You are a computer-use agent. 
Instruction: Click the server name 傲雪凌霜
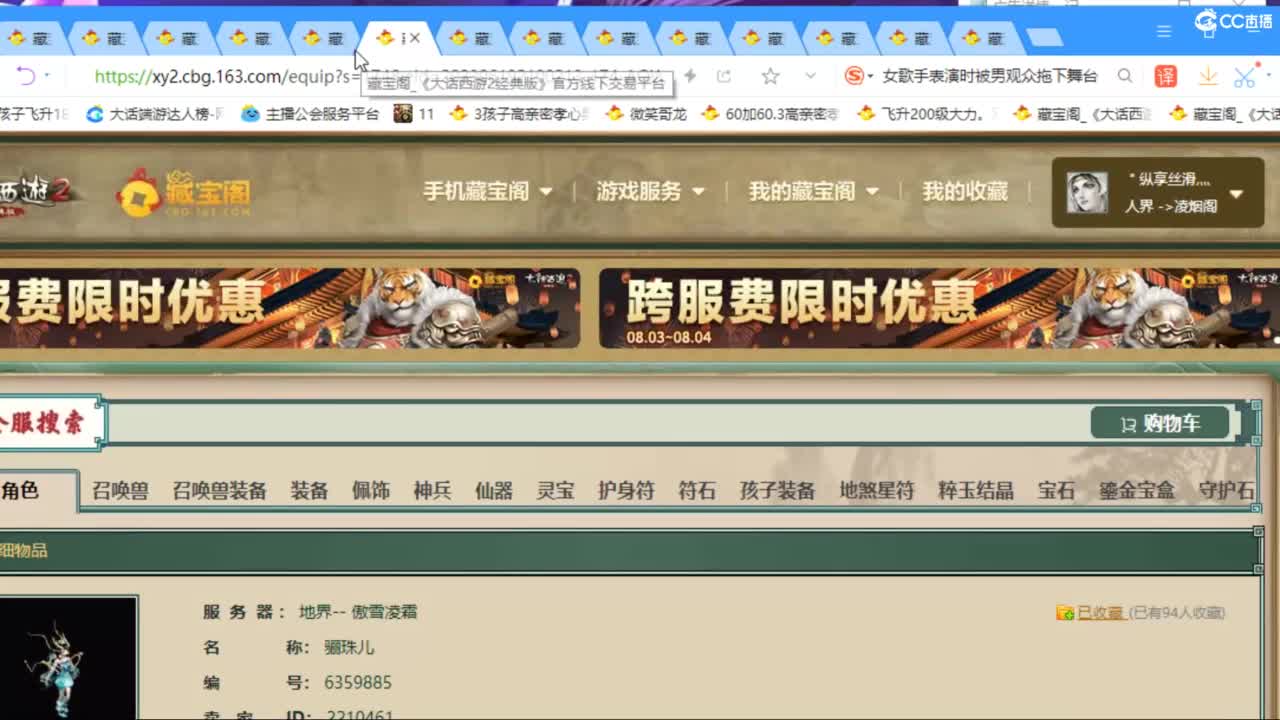click(384, 611)
